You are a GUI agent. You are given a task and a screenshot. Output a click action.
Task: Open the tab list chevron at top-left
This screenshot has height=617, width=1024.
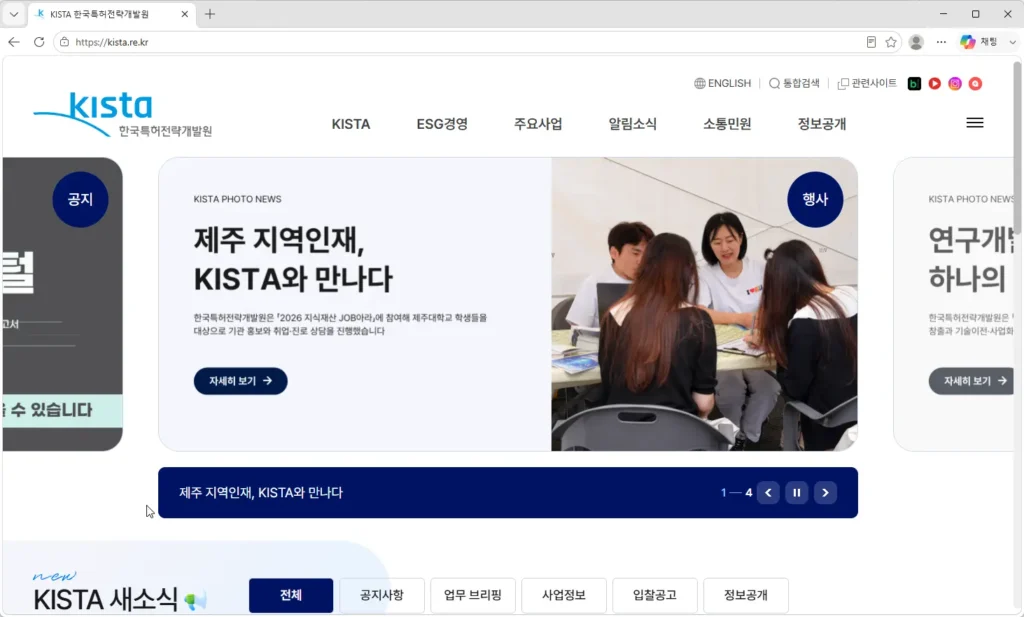click(x=14, y=14)
